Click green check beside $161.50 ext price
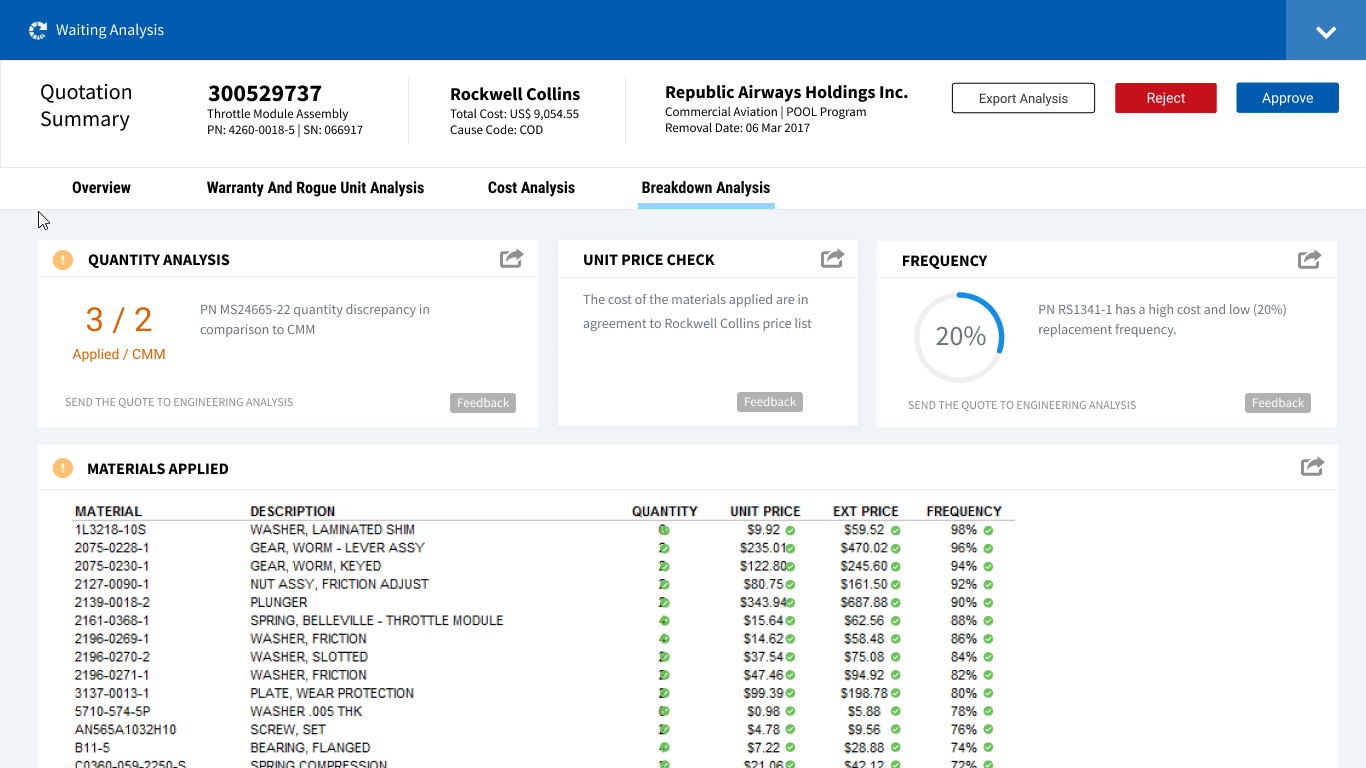 pyautogui.click(x=896, y=584)
